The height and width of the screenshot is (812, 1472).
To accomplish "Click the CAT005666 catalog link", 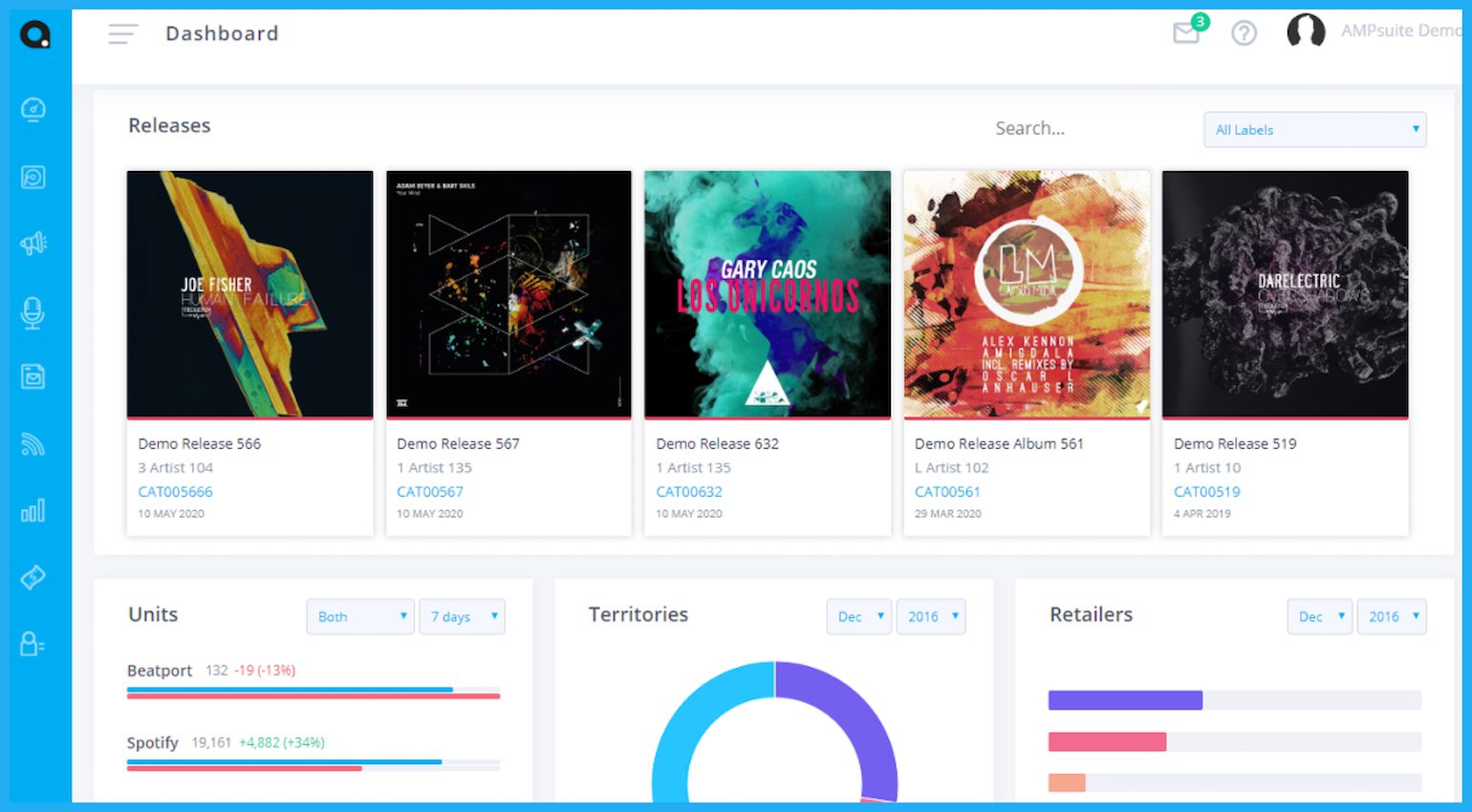I will [x=175, y=492].
